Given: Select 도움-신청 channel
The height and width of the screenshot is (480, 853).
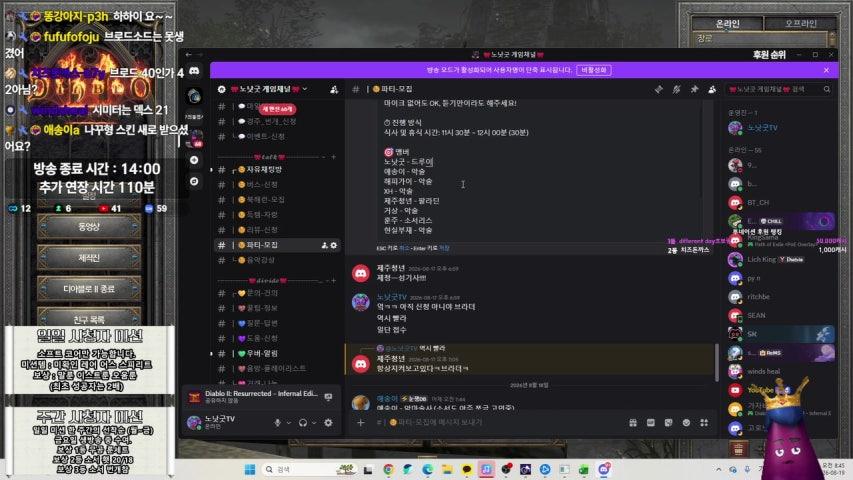Looking at the screenshot, I should tap(278, 339).
